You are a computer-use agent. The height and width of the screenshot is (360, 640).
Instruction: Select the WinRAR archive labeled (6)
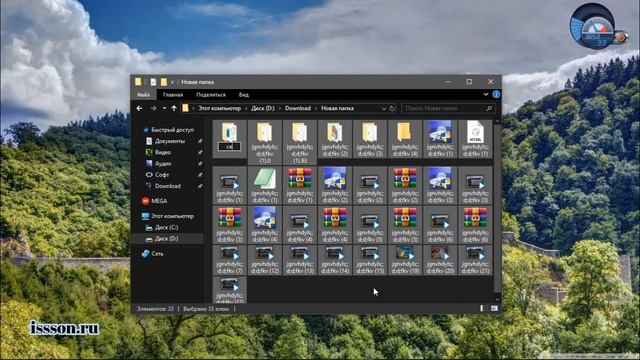click(475, 225)
